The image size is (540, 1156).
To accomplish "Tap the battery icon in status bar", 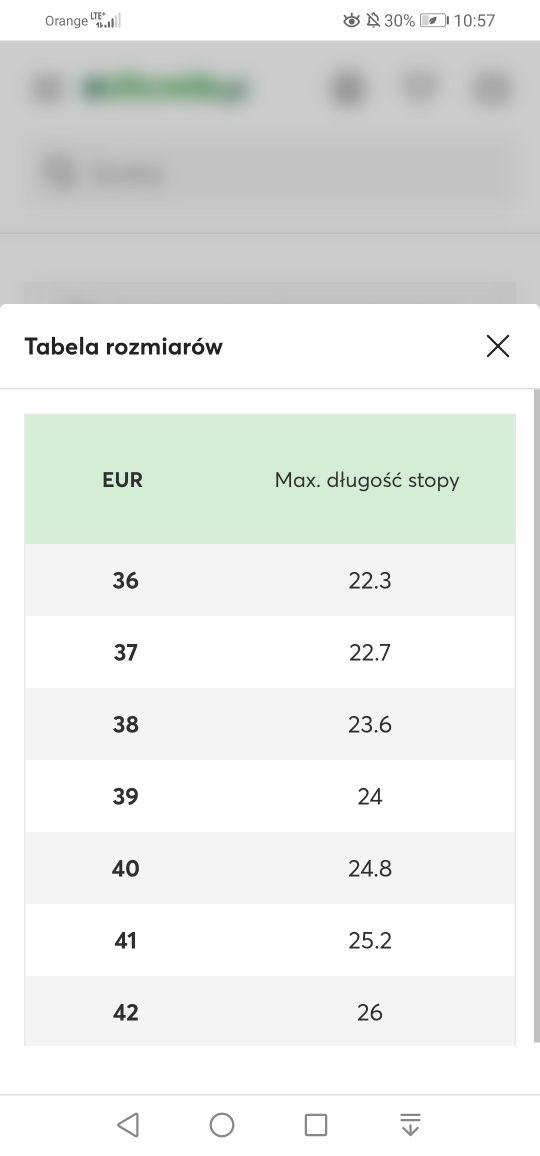I will (x=434, y=21).
